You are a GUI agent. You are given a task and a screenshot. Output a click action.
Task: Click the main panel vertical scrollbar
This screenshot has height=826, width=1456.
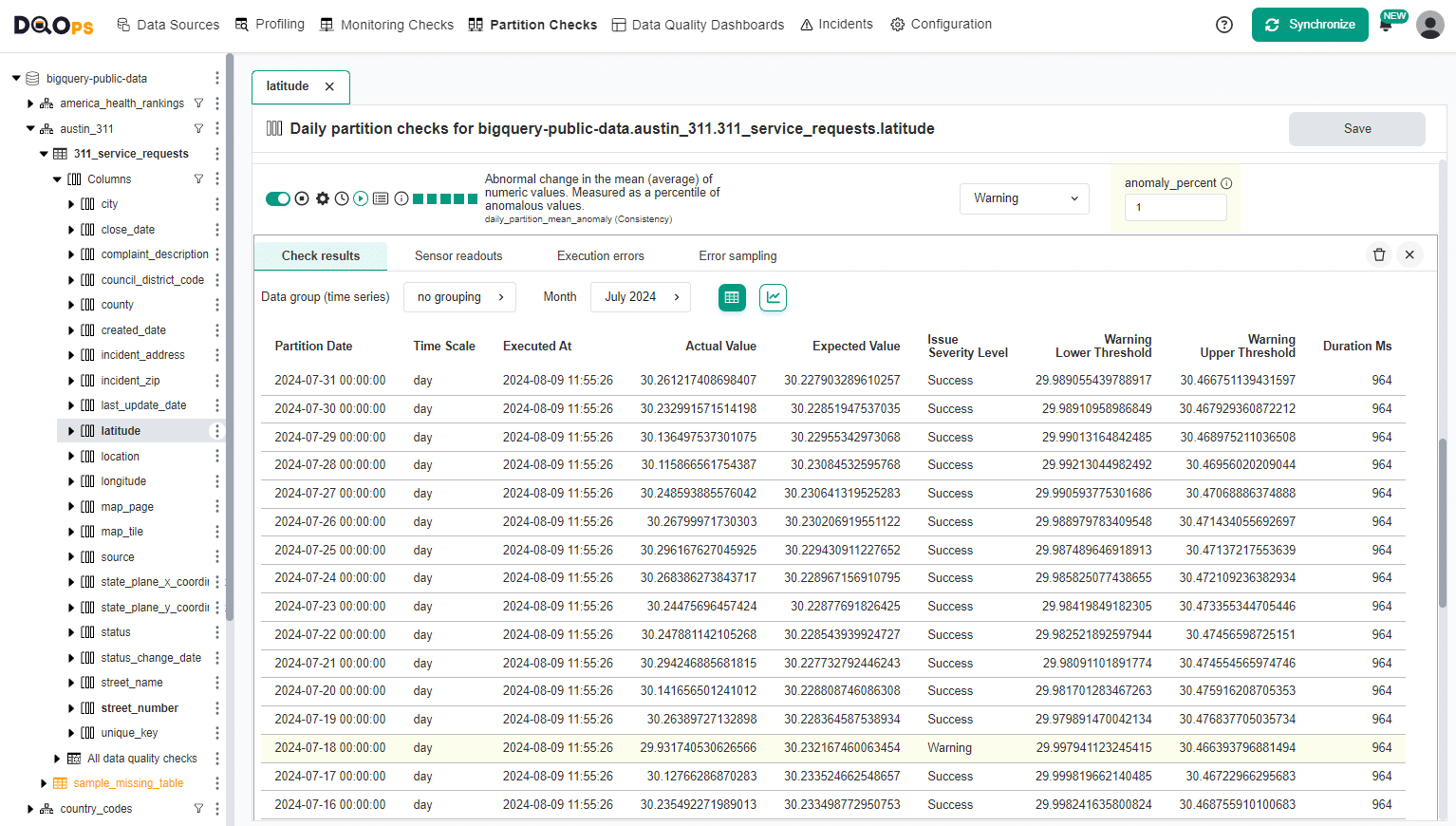pos(1443,522)
